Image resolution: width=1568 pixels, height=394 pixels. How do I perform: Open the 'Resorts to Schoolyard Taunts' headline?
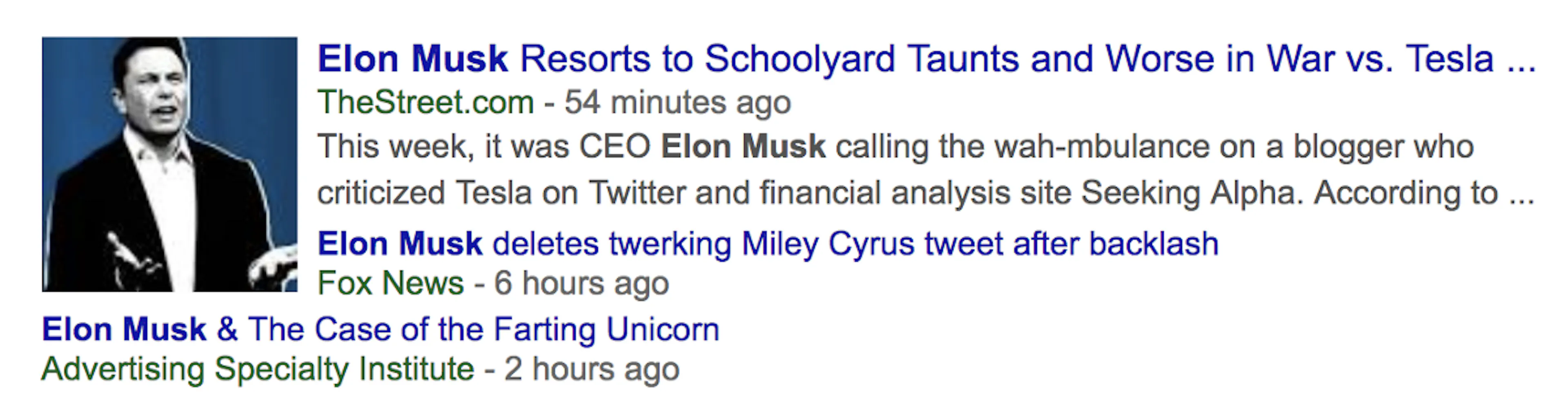pos(927,60)
